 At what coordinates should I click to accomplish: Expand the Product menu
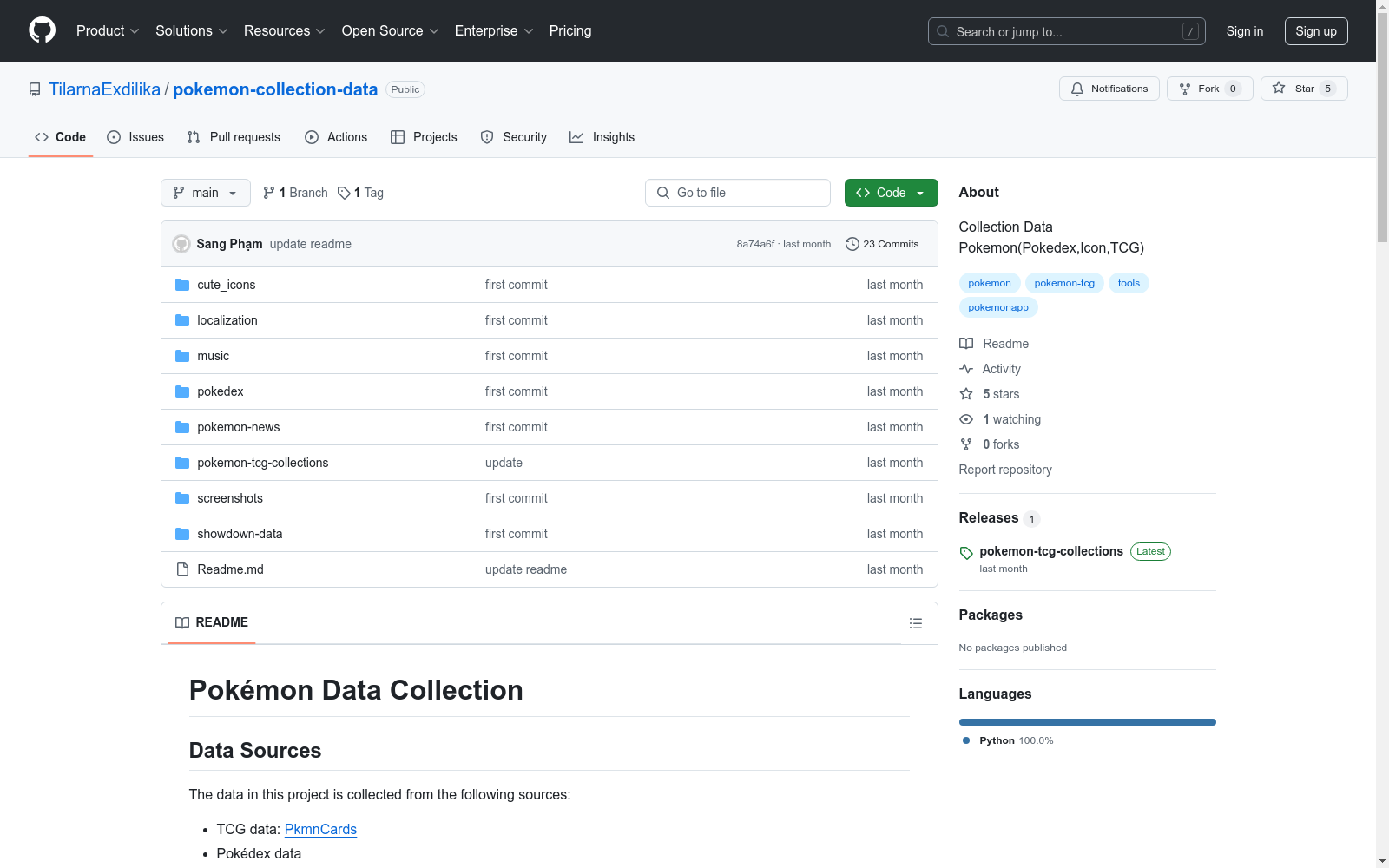[x=108, y=30]
